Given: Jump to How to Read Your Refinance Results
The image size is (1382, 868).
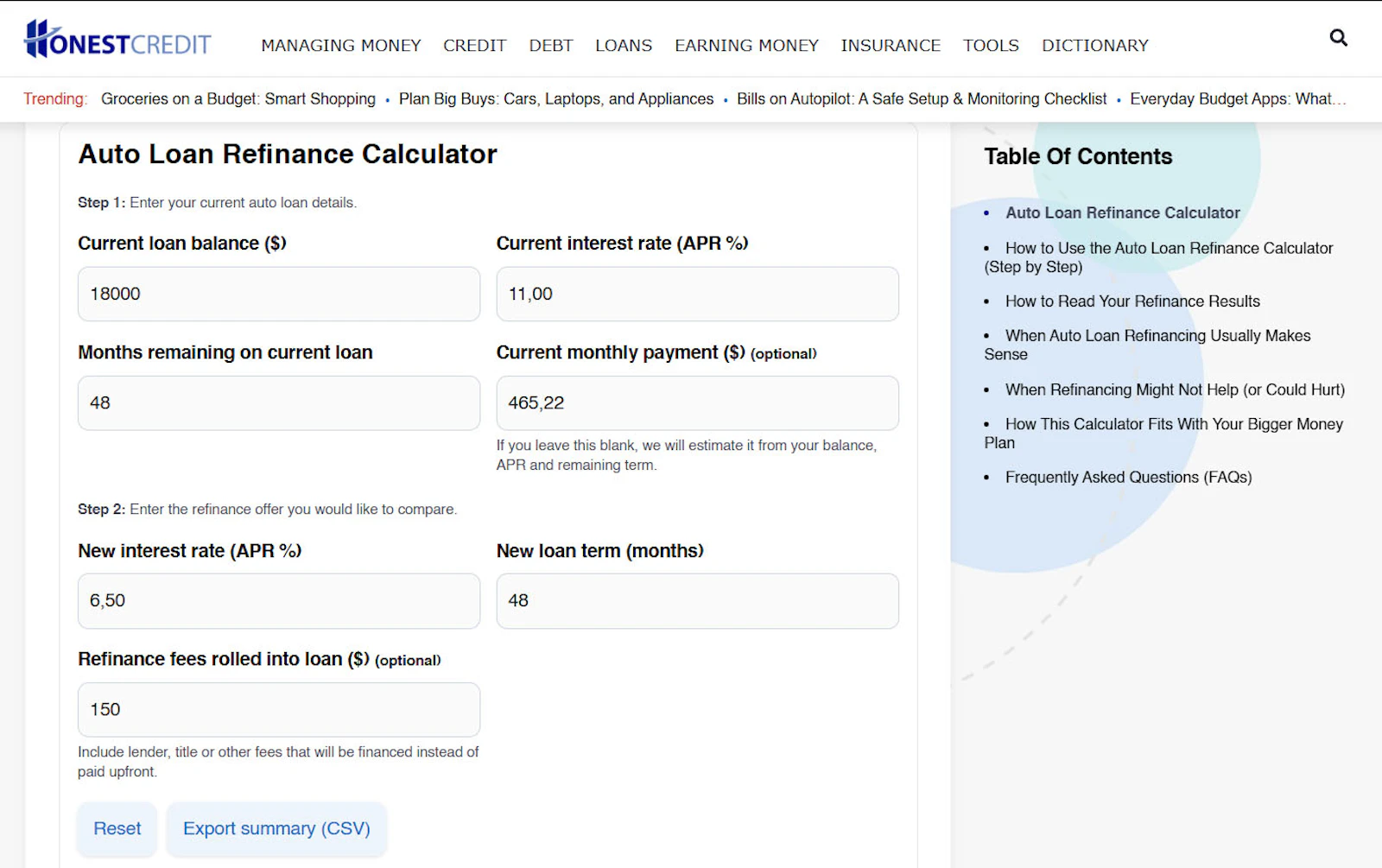Looking at the screenshot, I should (x=1132, y=301).
